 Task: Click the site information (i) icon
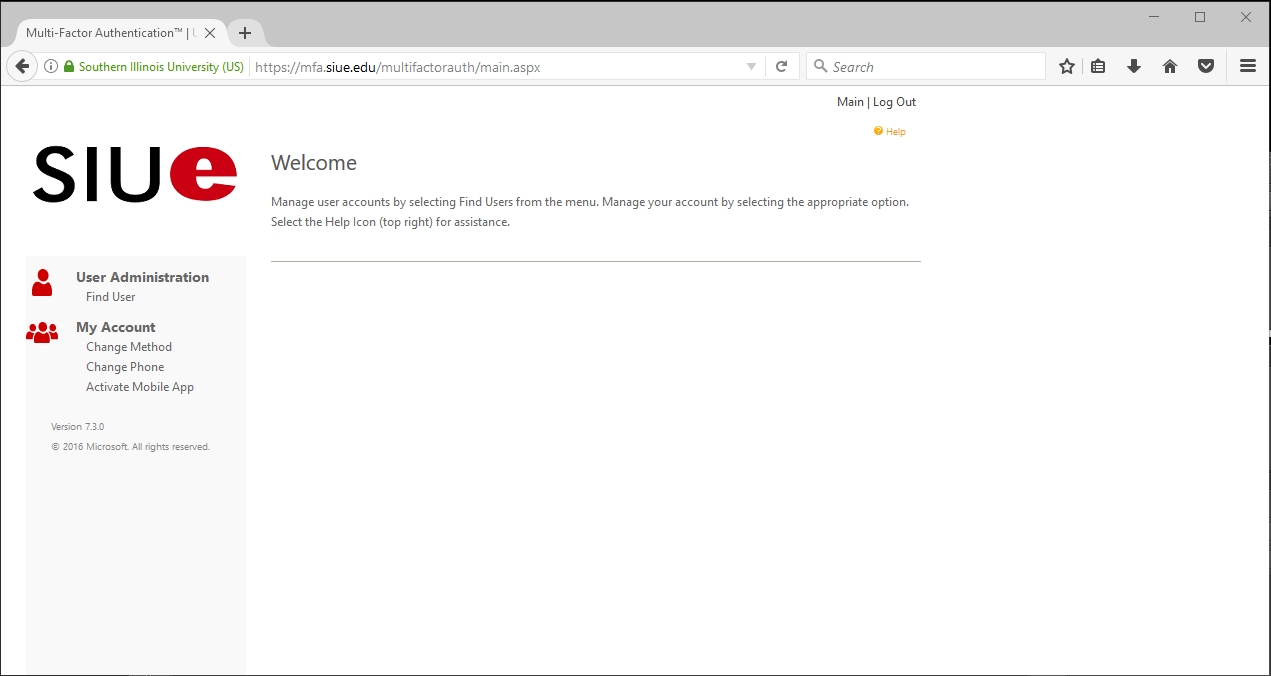click(x=51, y=67)
